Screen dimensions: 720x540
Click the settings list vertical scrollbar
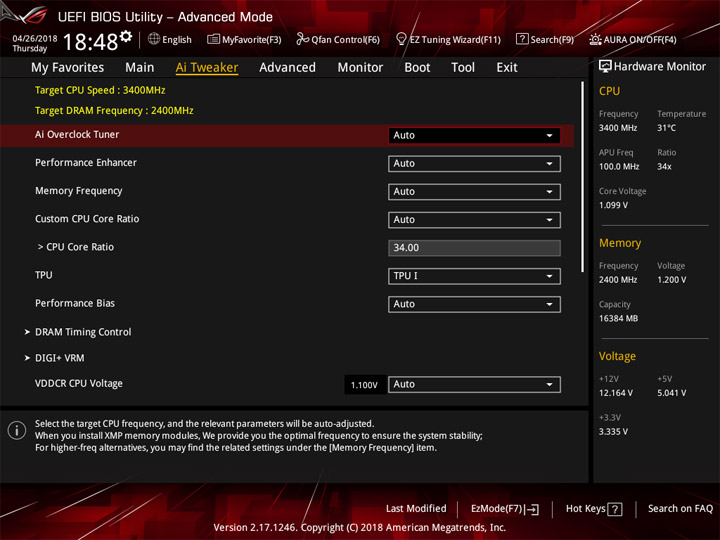(x=583, y=177)
